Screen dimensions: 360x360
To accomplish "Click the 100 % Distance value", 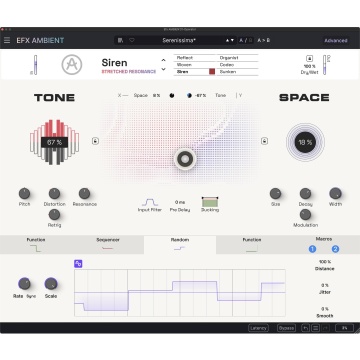I will click(325, 262).
